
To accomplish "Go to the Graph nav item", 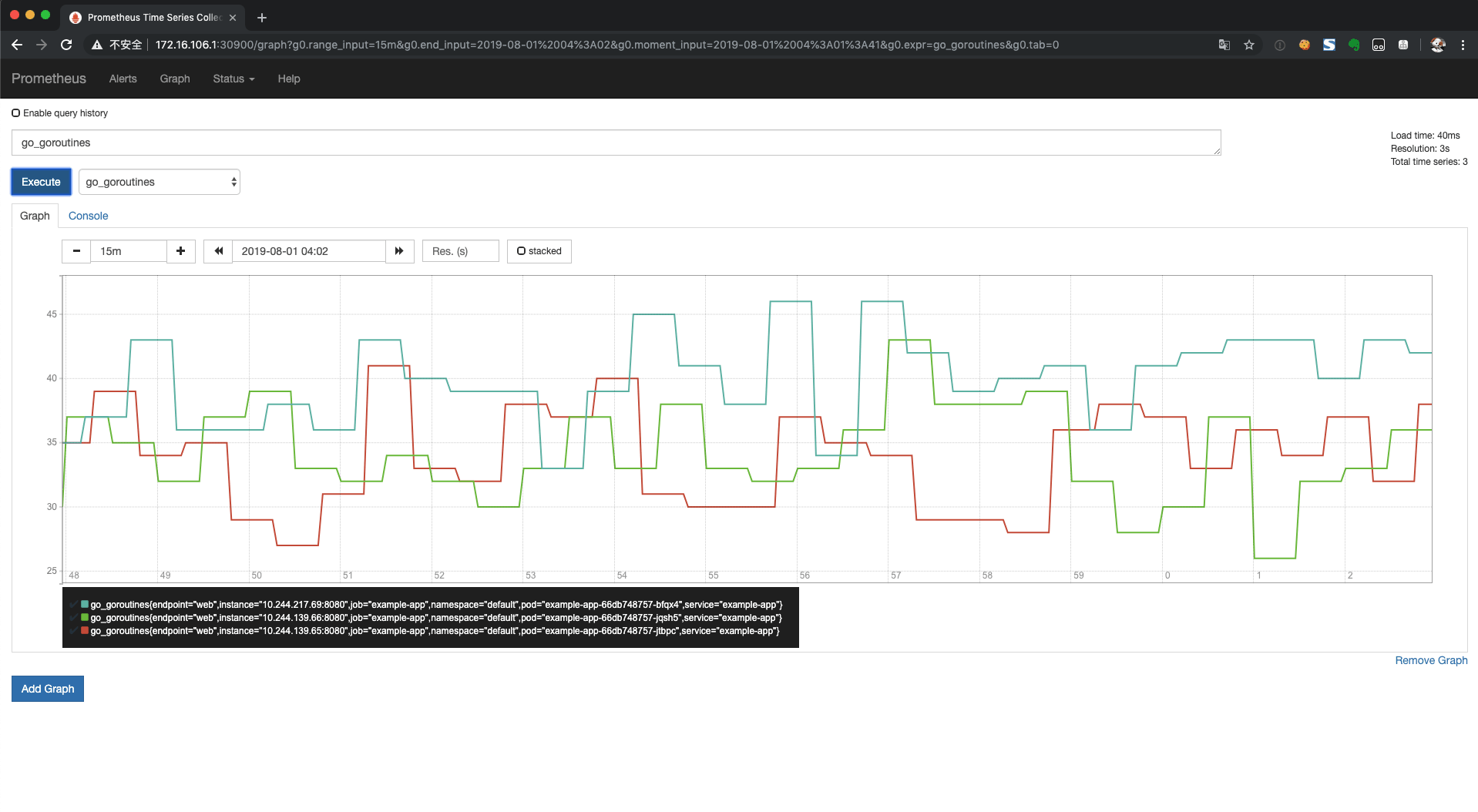I will (x=175, y=79).
